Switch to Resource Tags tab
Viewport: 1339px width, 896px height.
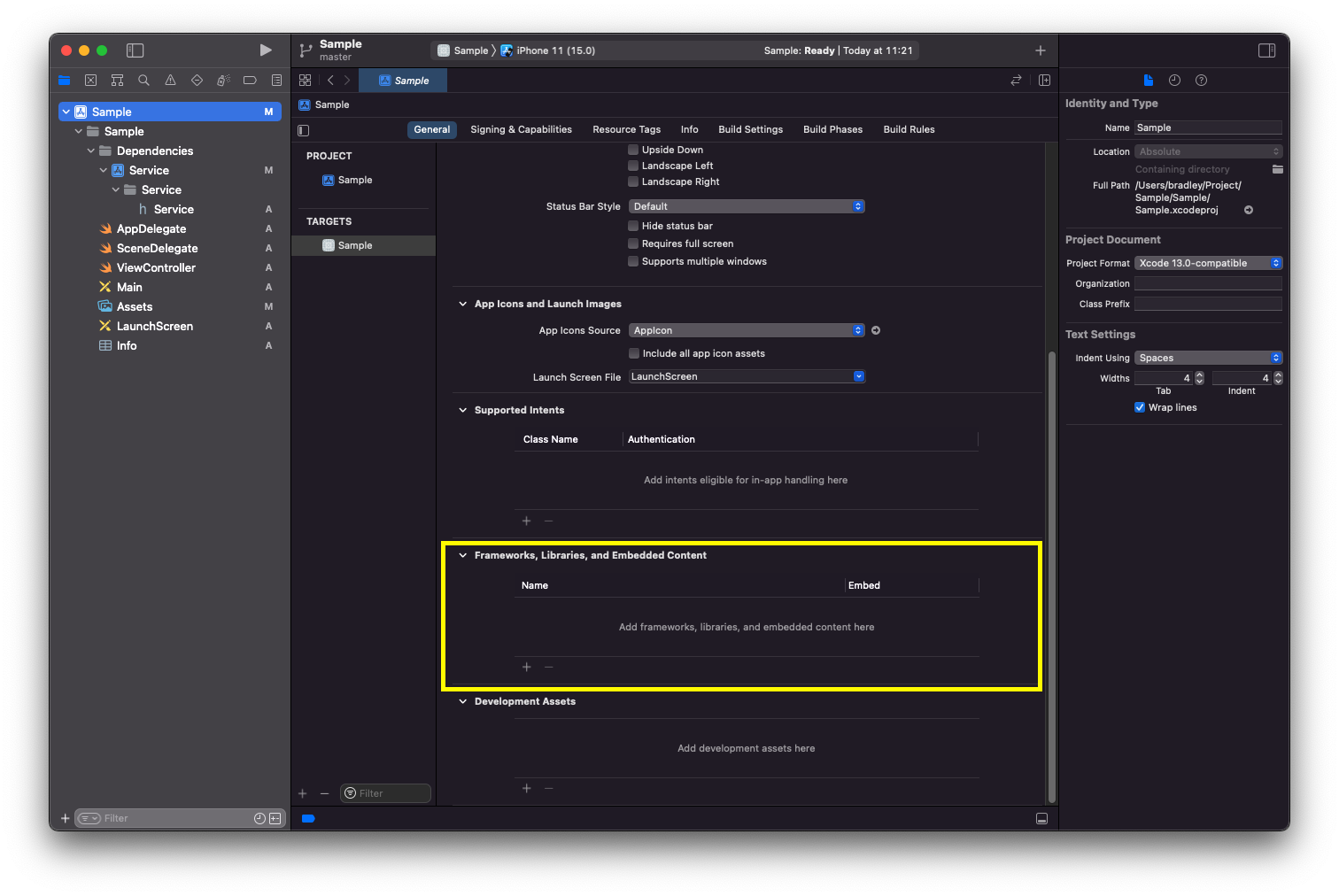point(626,129)
